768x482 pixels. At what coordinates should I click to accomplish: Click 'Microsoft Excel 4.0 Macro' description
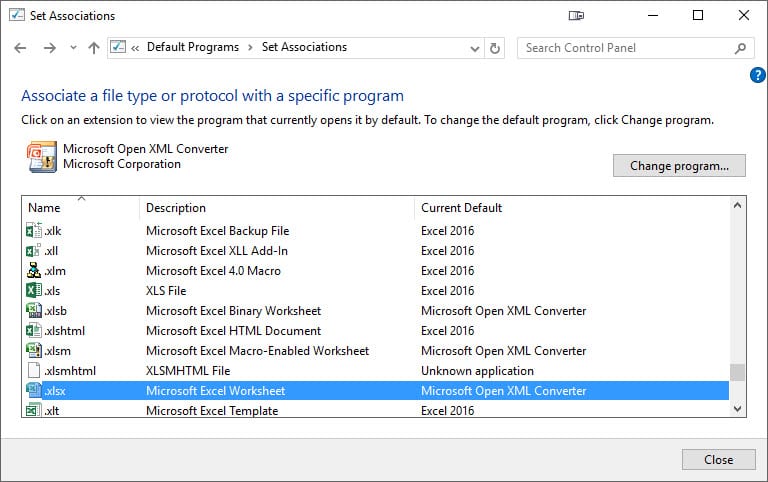214,271
